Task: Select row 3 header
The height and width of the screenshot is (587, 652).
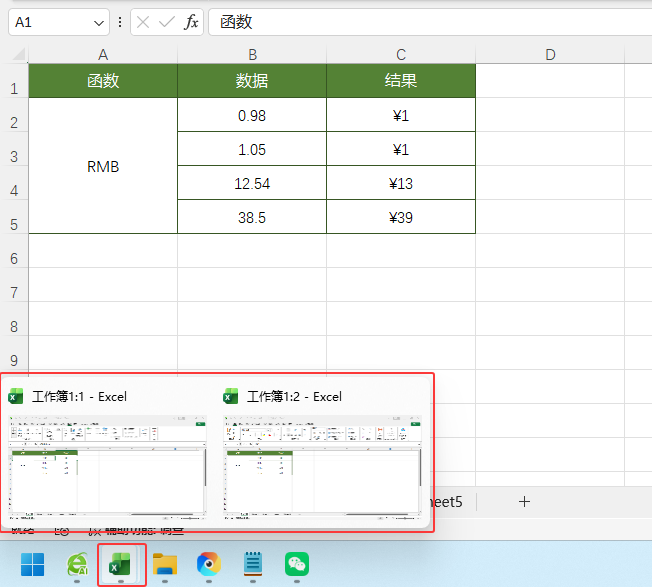Action: [14, 149]
